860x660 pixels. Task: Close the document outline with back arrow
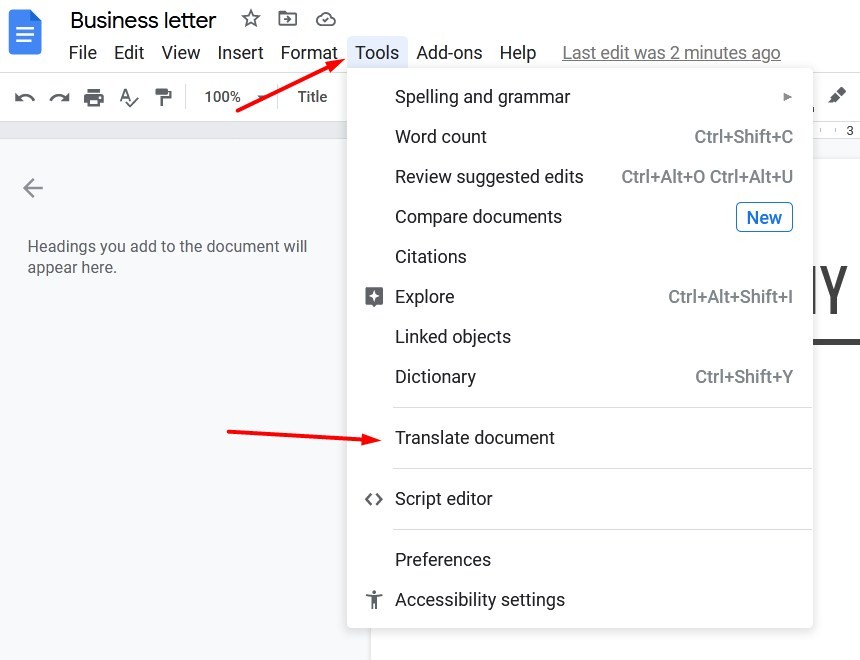click(33, 188)
